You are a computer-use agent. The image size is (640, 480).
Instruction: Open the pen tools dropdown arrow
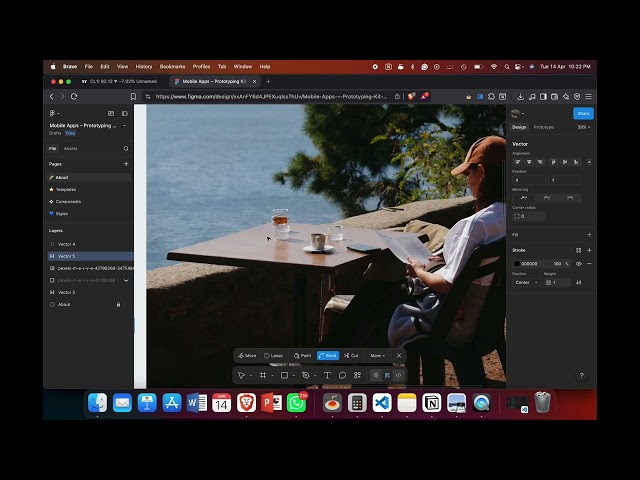315,376
